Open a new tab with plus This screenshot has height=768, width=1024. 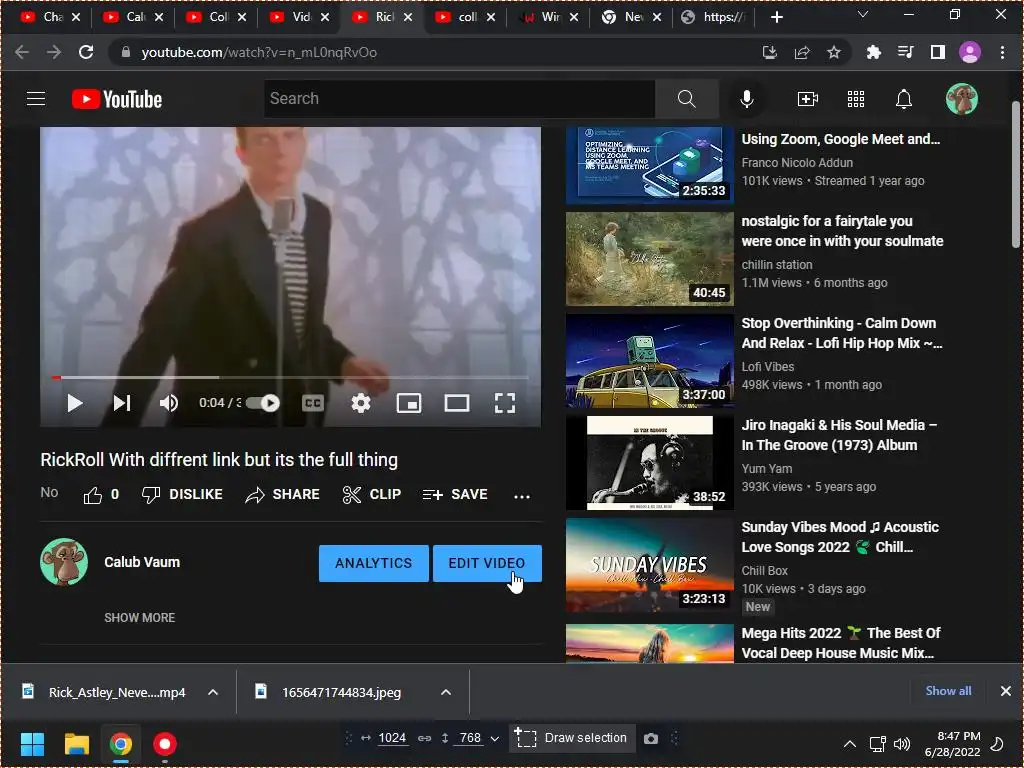(x=776, y=17)
